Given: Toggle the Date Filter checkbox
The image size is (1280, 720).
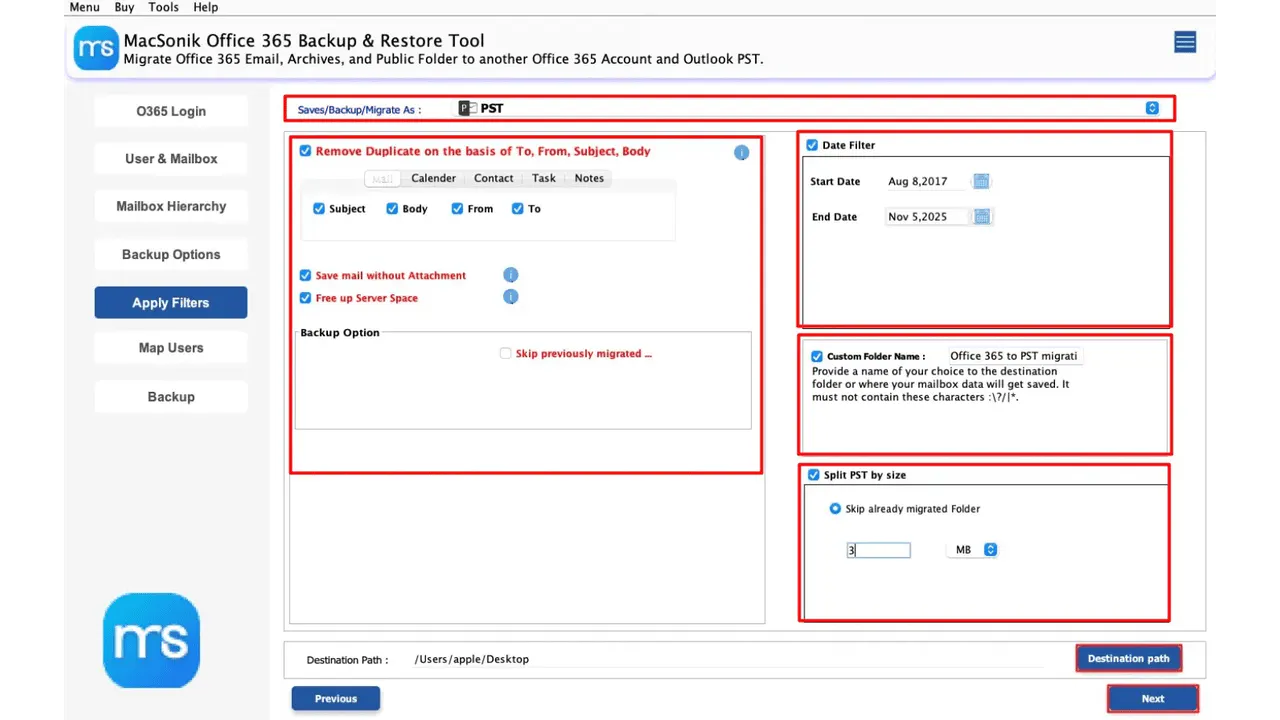Looking at the screenshot, I should (x=812, y=145).
